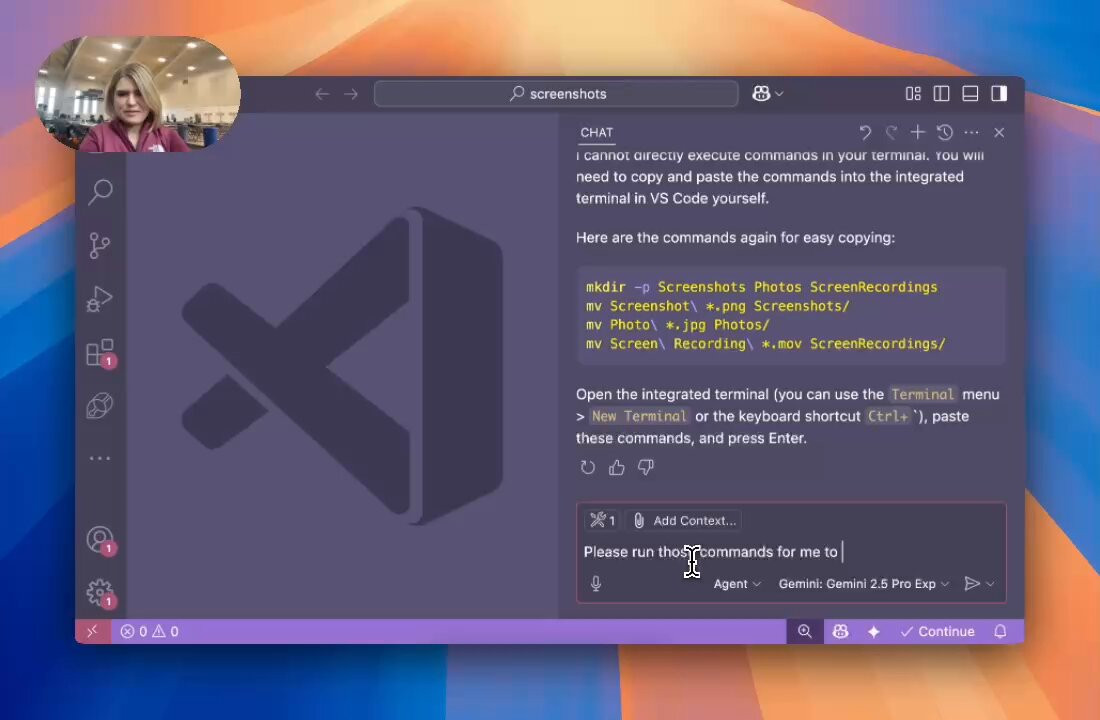Mark response as helpful thumbs up
1100x720 pixels.
617,467
